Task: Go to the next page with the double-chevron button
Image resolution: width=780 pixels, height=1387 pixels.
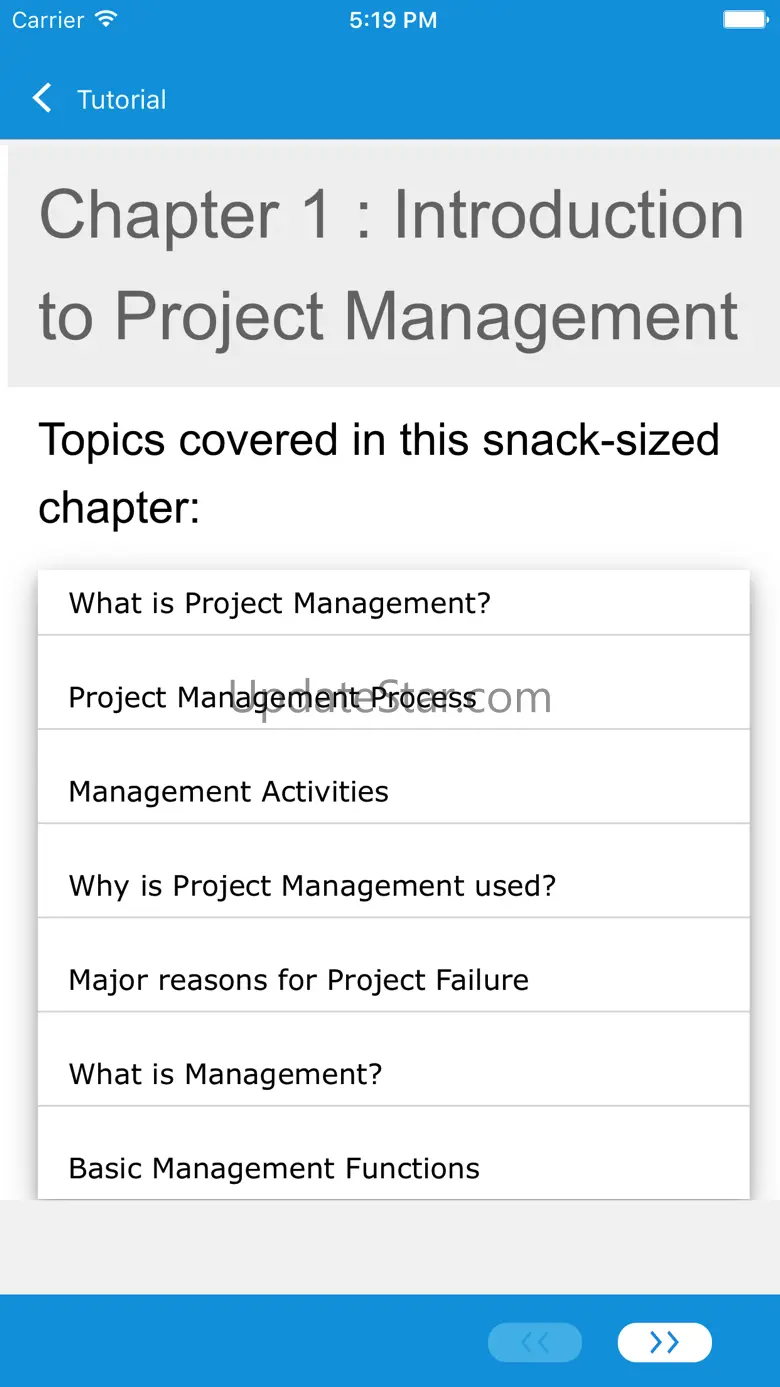Action: click(664, 1342)
